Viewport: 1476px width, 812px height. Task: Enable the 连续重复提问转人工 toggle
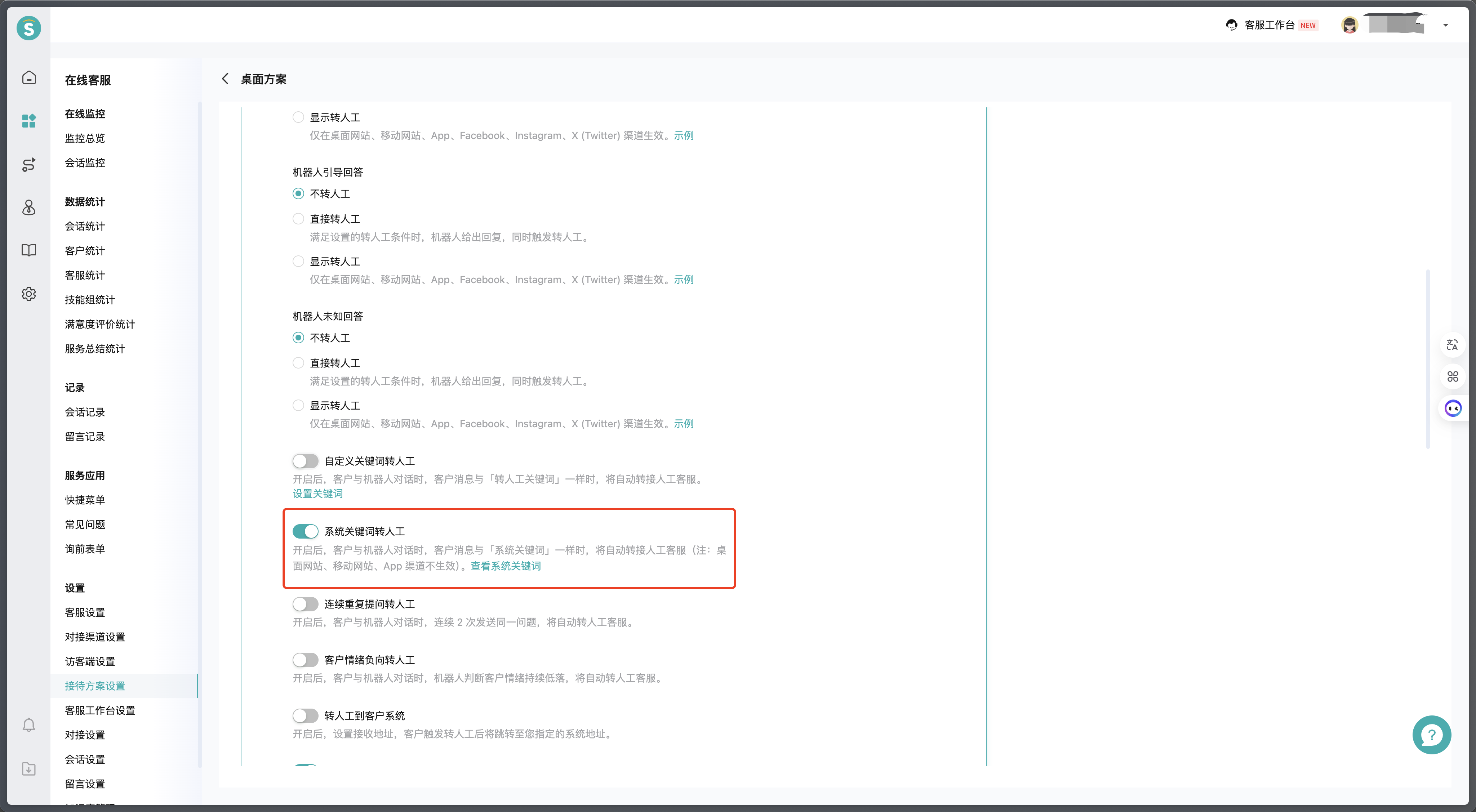pyautogui.click(x=305, y=604)
